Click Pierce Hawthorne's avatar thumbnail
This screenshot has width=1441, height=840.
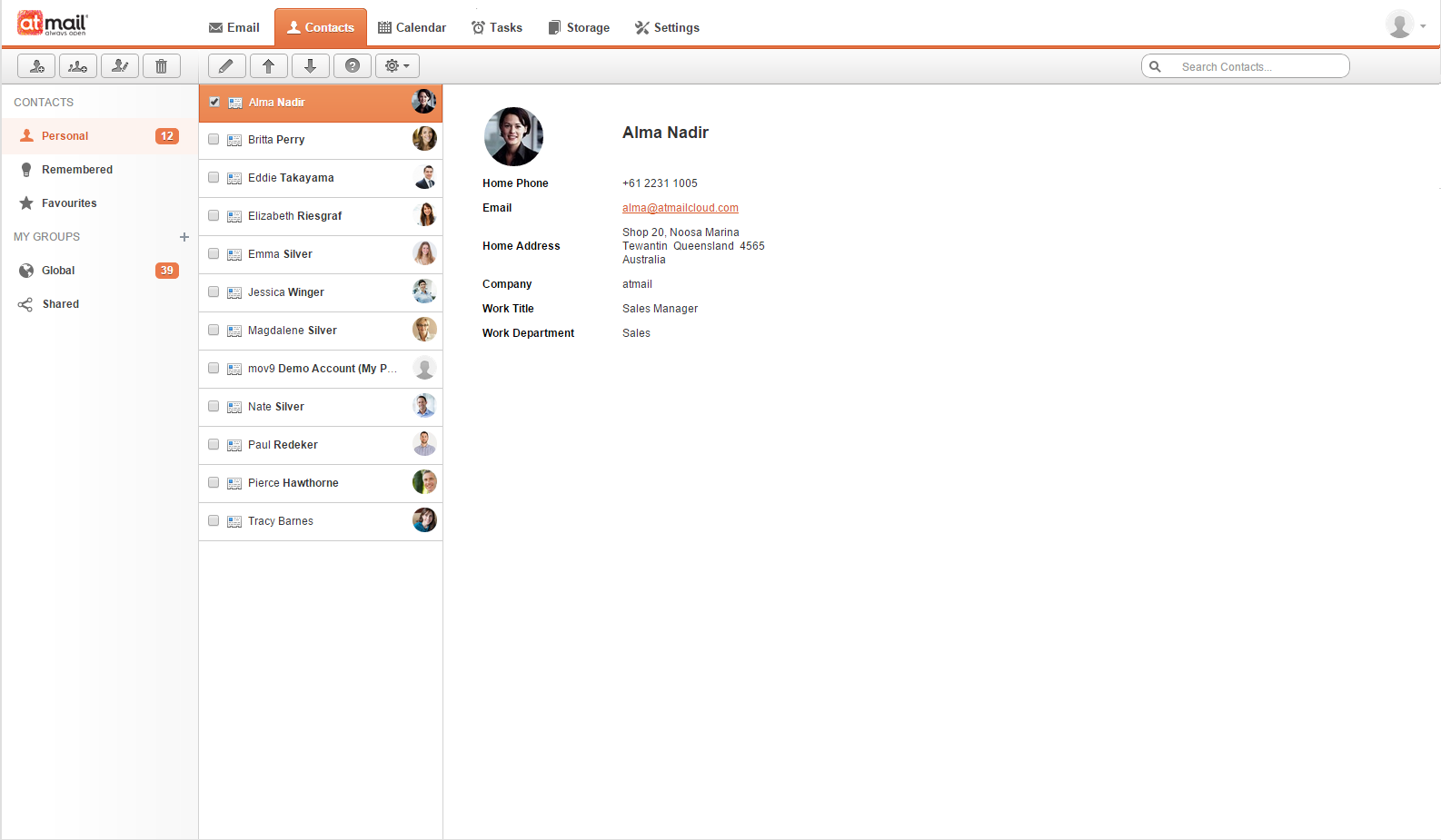pos(424,482)
